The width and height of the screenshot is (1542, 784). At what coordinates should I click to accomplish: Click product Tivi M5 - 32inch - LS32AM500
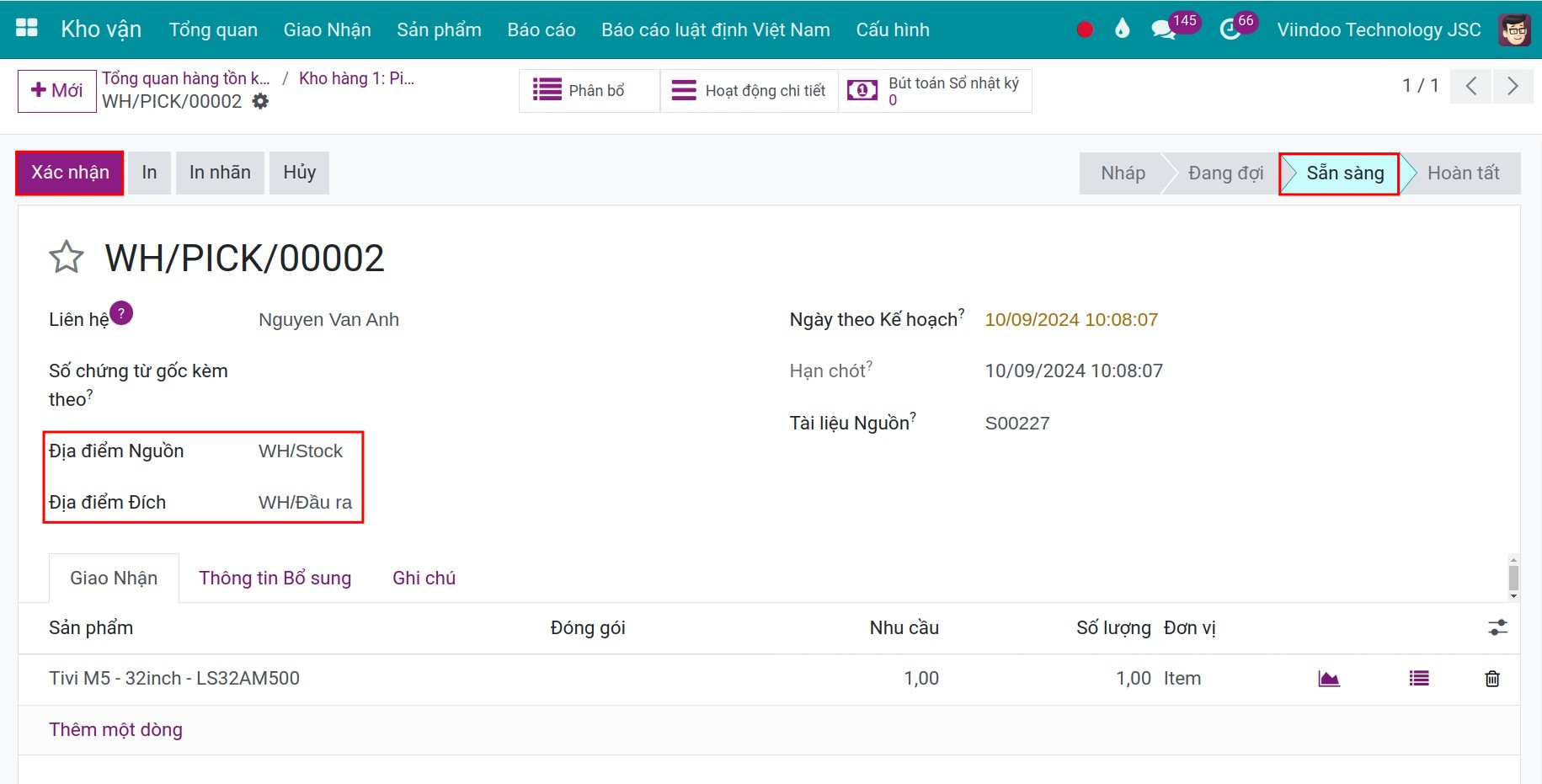coord(174,679)
